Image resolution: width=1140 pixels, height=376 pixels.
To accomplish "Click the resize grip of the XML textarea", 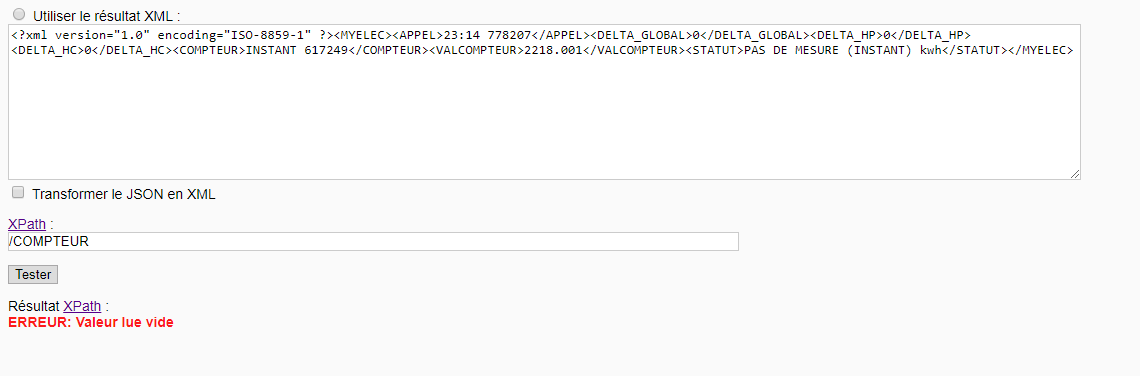I will [1075, 173].
